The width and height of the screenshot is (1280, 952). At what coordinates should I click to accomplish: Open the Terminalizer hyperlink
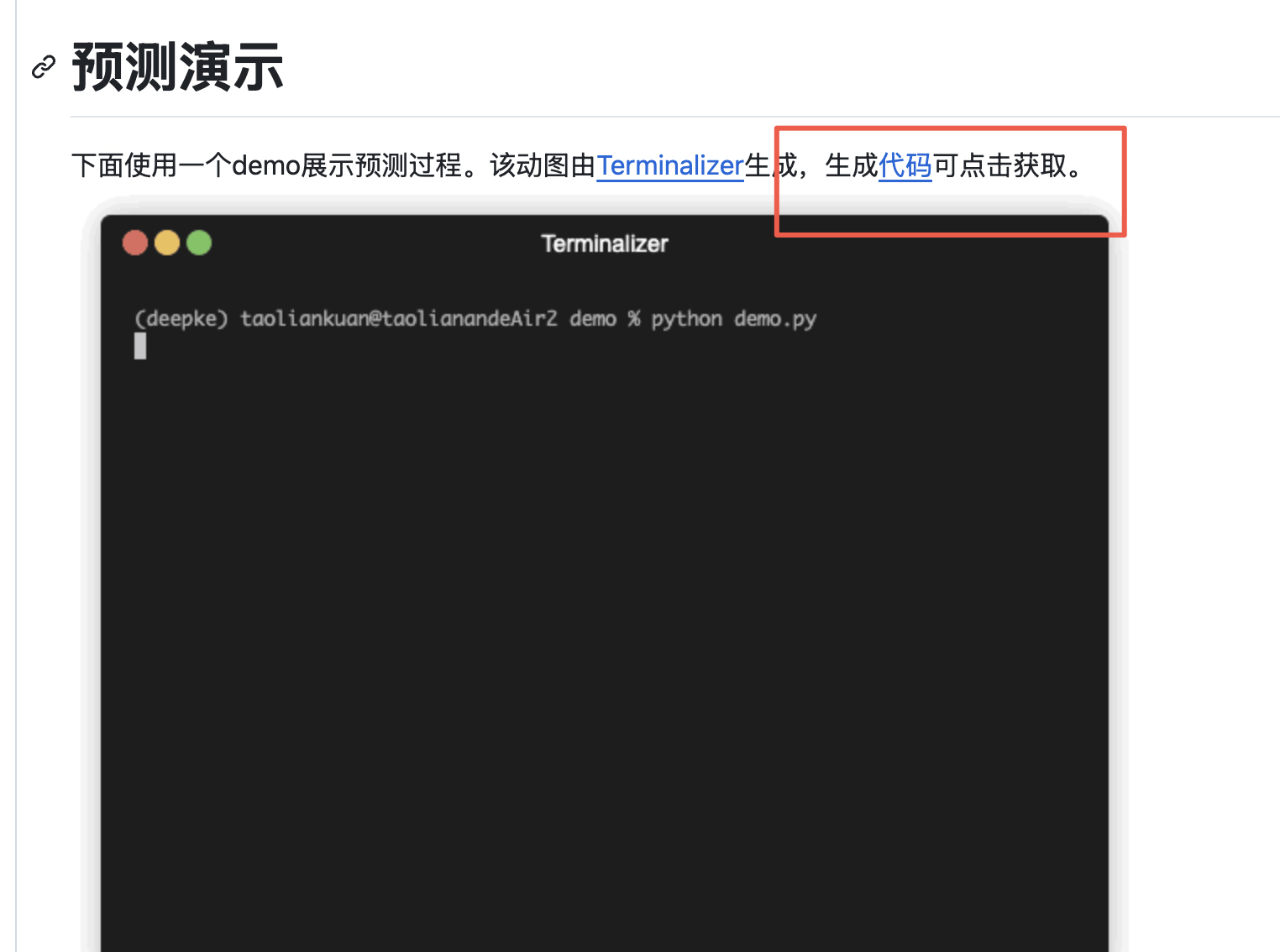[x=670, y=165]
